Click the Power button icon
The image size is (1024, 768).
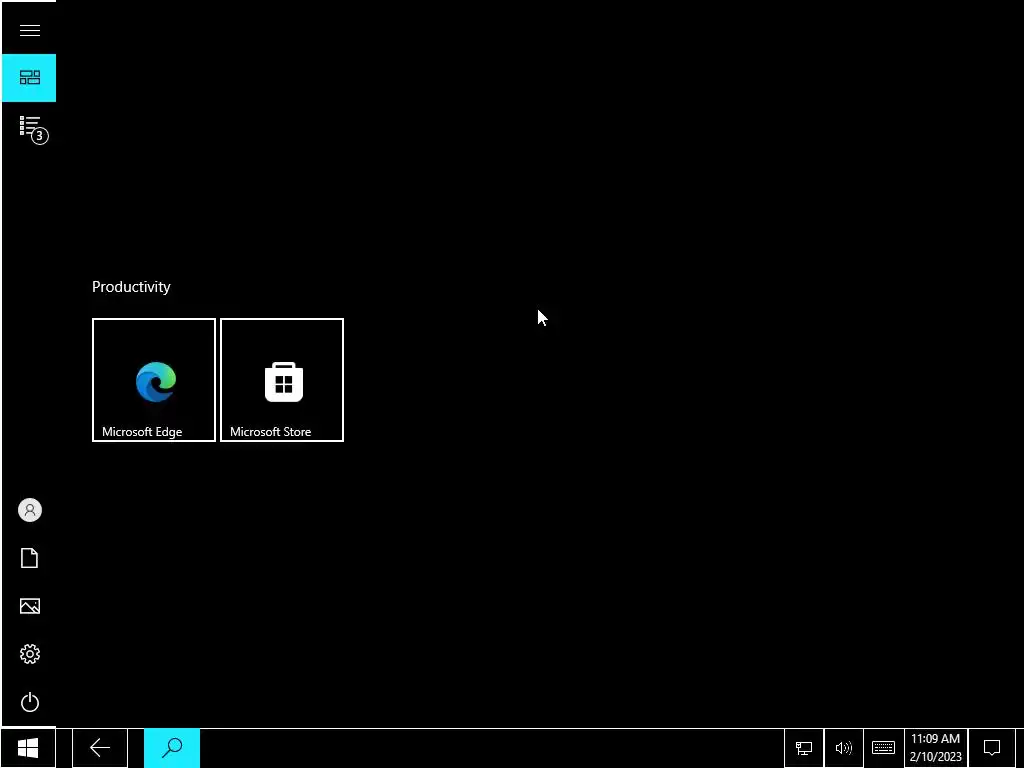coord(29,702)
